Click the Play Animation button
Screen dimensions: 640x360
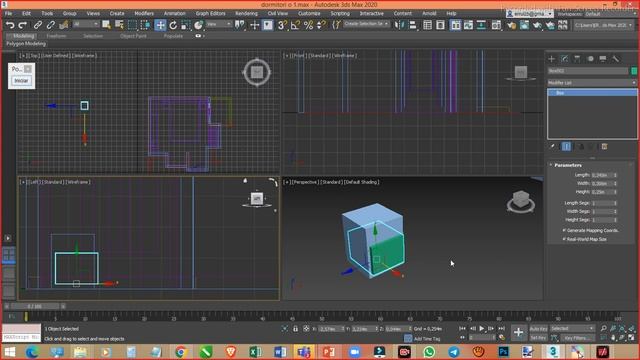482,328
